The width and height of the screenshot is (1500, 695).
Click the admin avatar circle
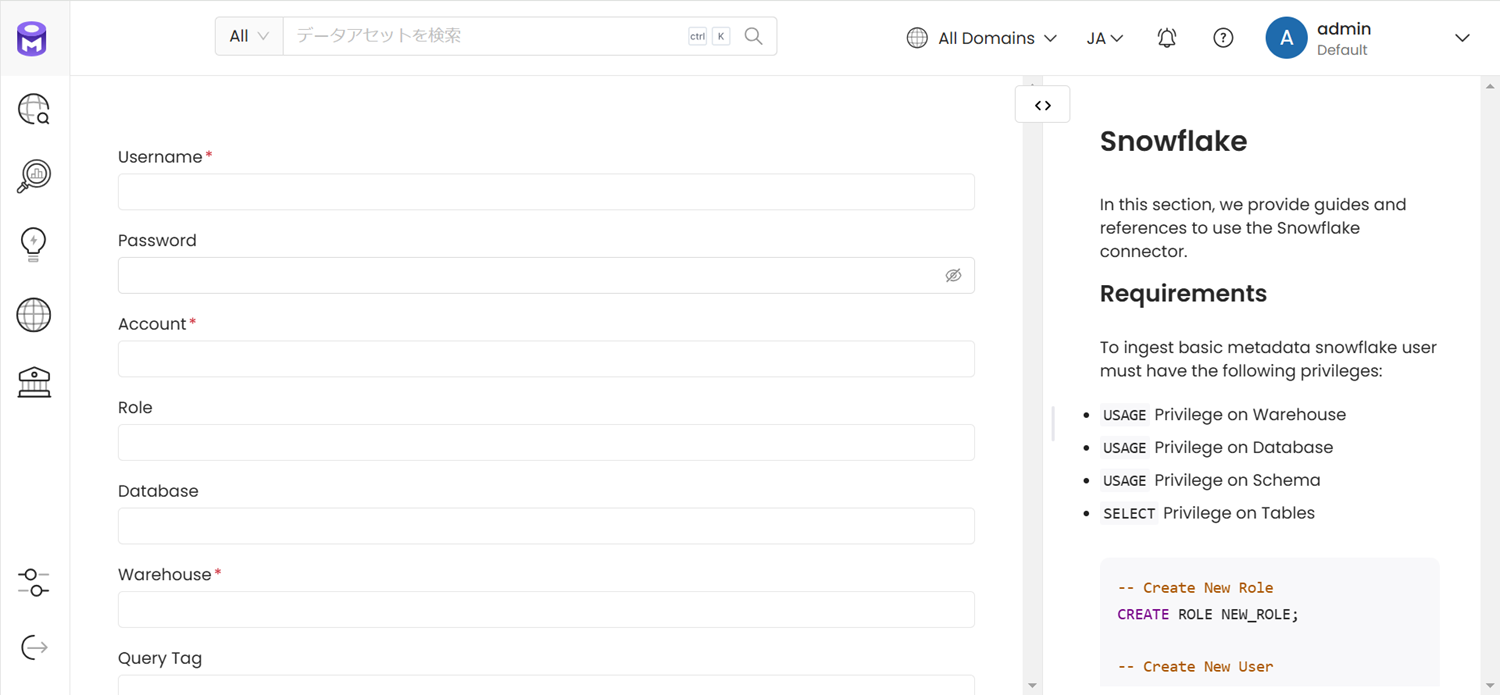[x=1287, y=38]
